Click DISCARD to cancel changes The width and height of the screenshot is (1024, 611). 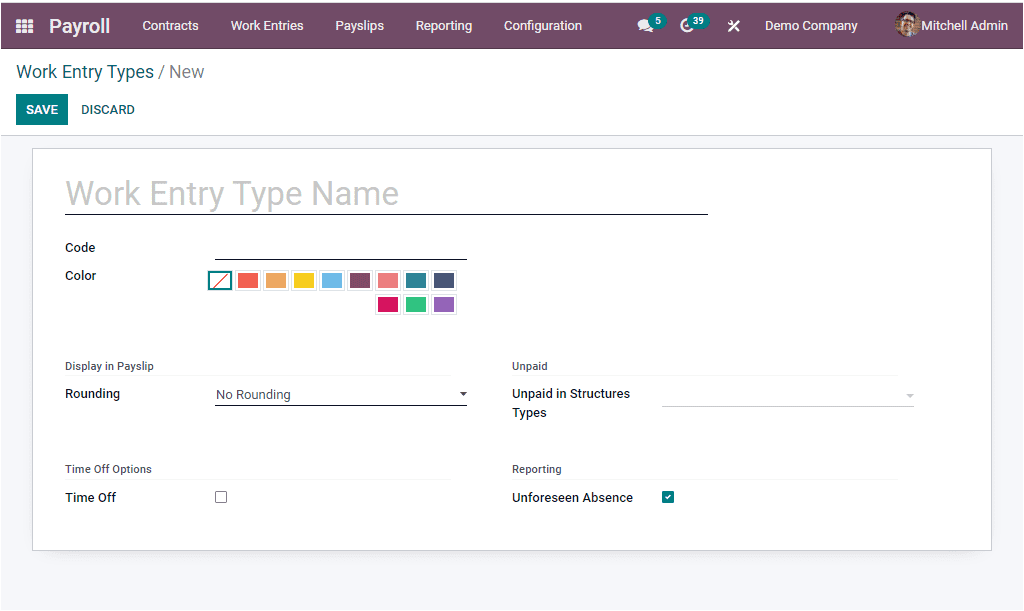point(107,109)
